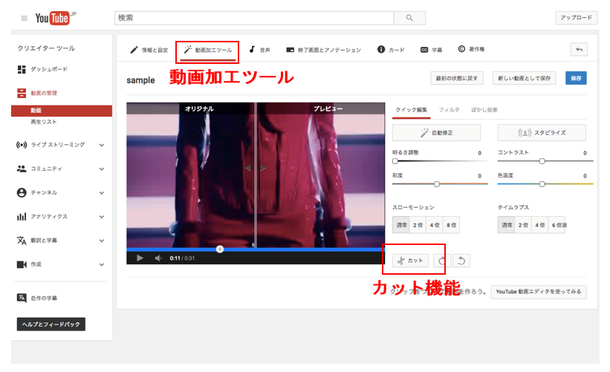The width and height of the screenshot is (610, 372).
Task: Select the 動画 sidebar item
Action: click(x=61, y=111)
